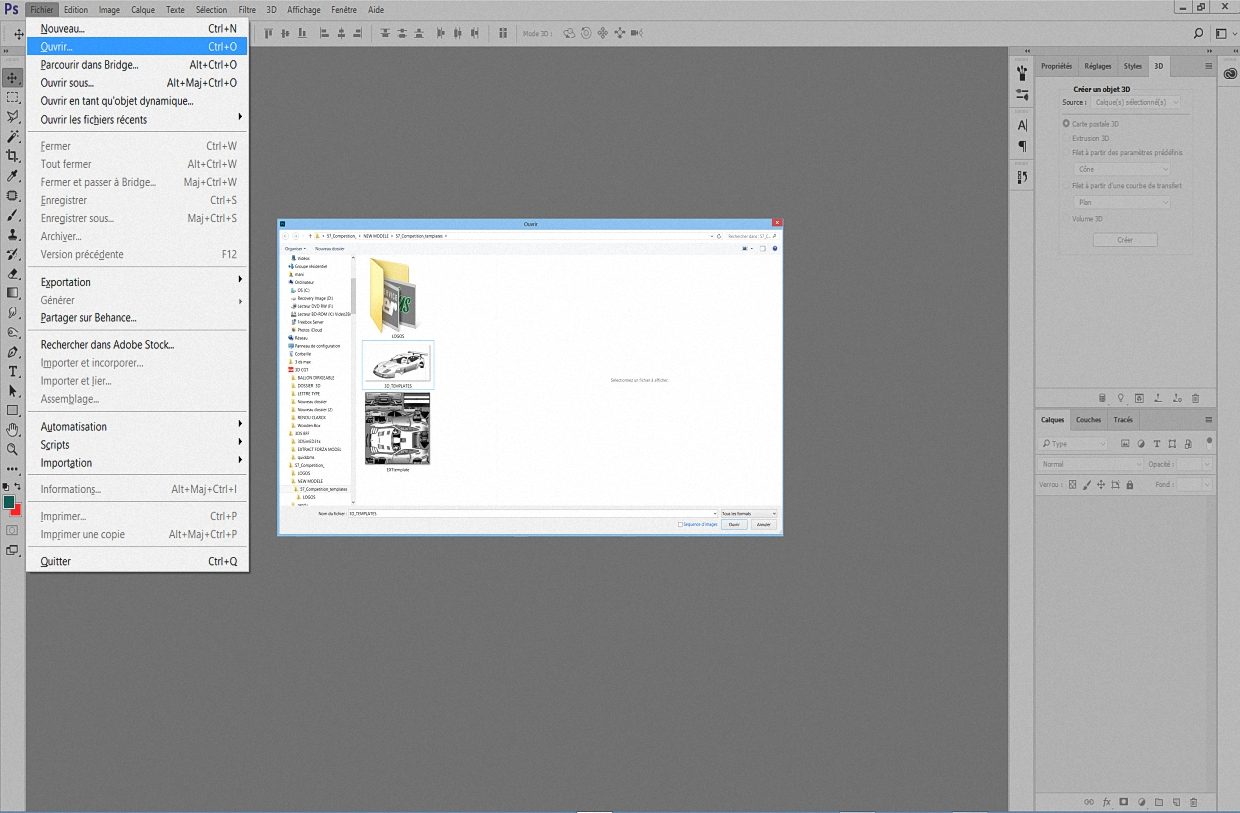Open the Source dropdown in 3D panel
Screen dimensions: 1240x813
1136,102
